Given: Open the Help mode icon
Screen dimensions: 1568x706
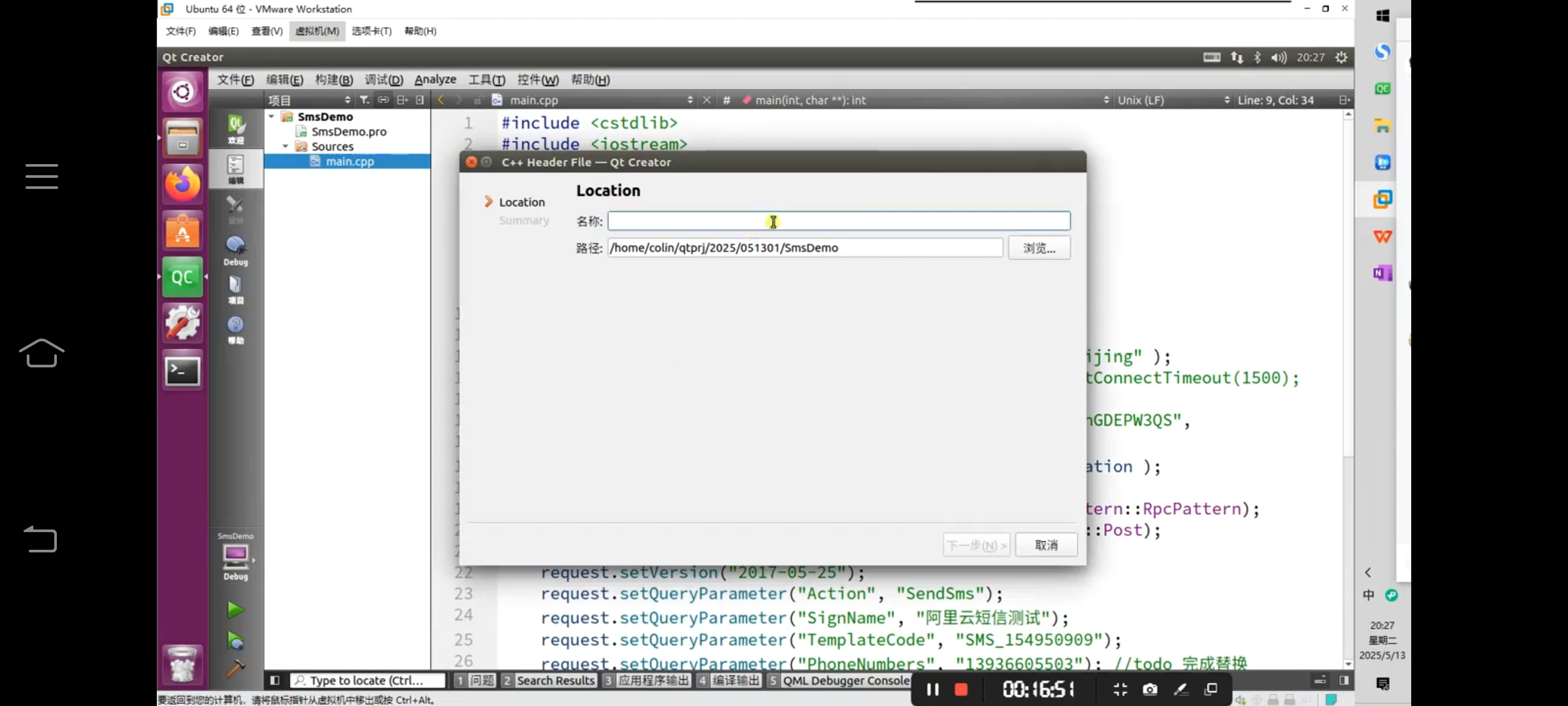Looking at the screenshot, I should (236, 329).
